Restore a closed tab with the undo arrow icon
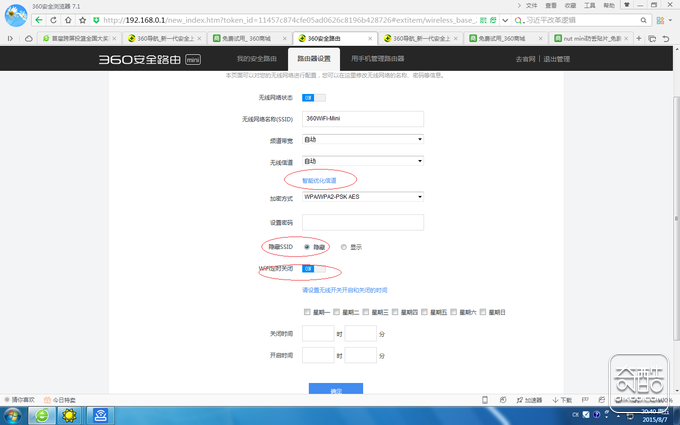This screenshot has height=425, width=680. coord(666,39)
